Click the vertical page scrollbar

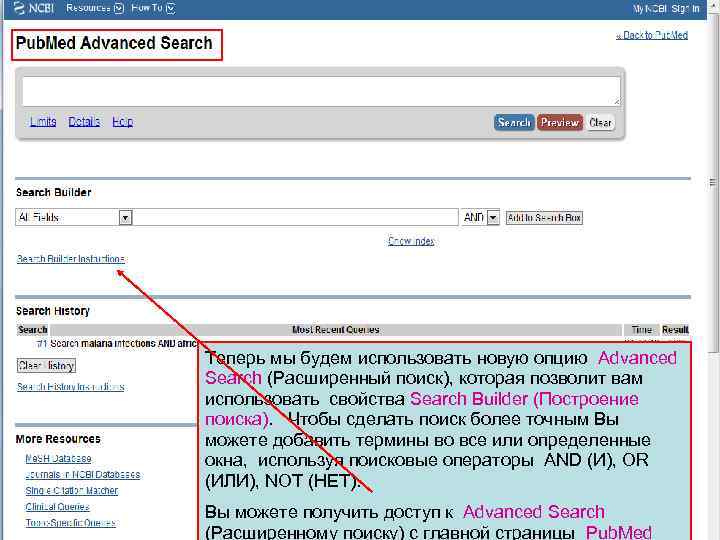[713, 184]
